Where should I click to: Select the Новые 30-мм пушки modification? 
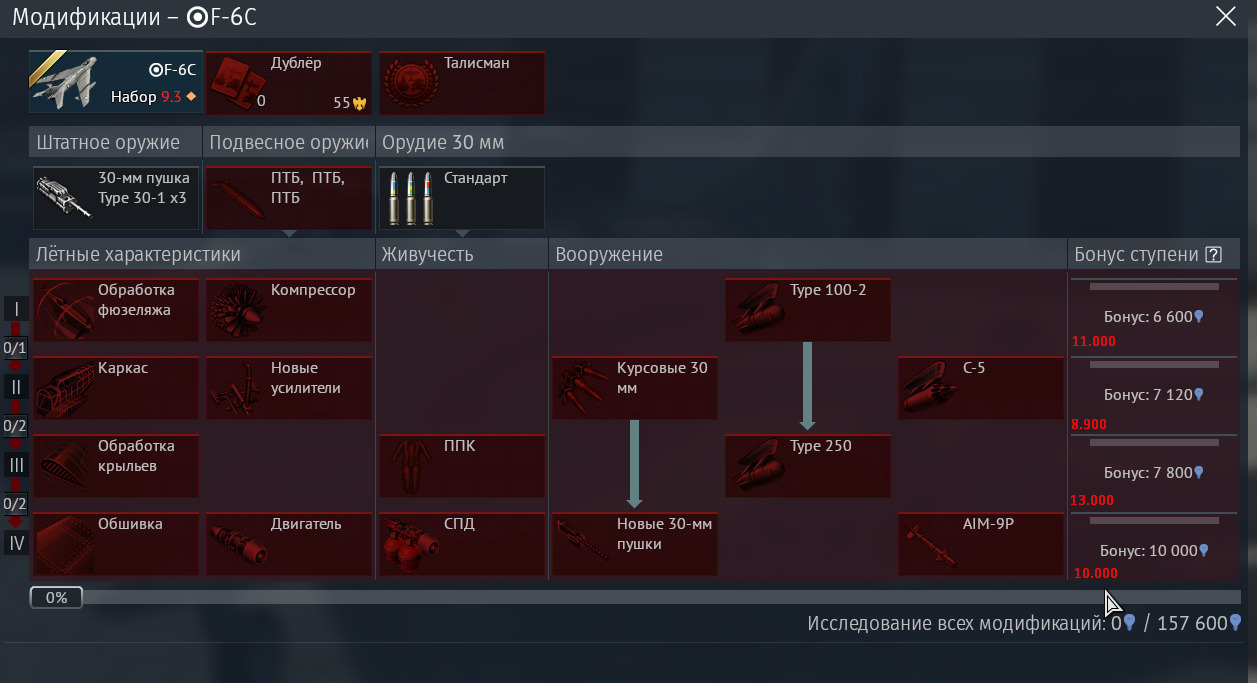[634, 544]
